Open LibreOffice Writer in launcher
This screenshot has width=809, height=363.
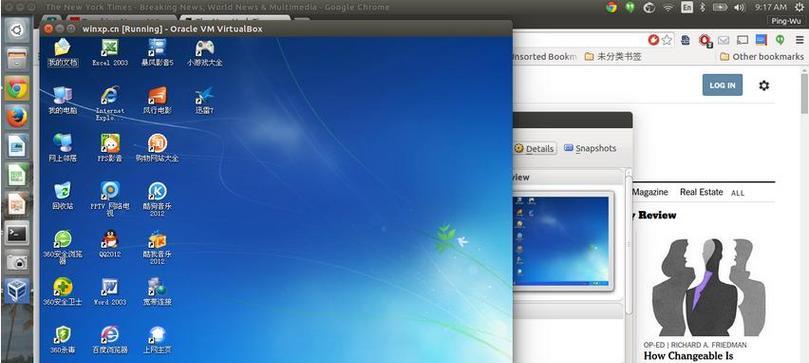(17, 147)
